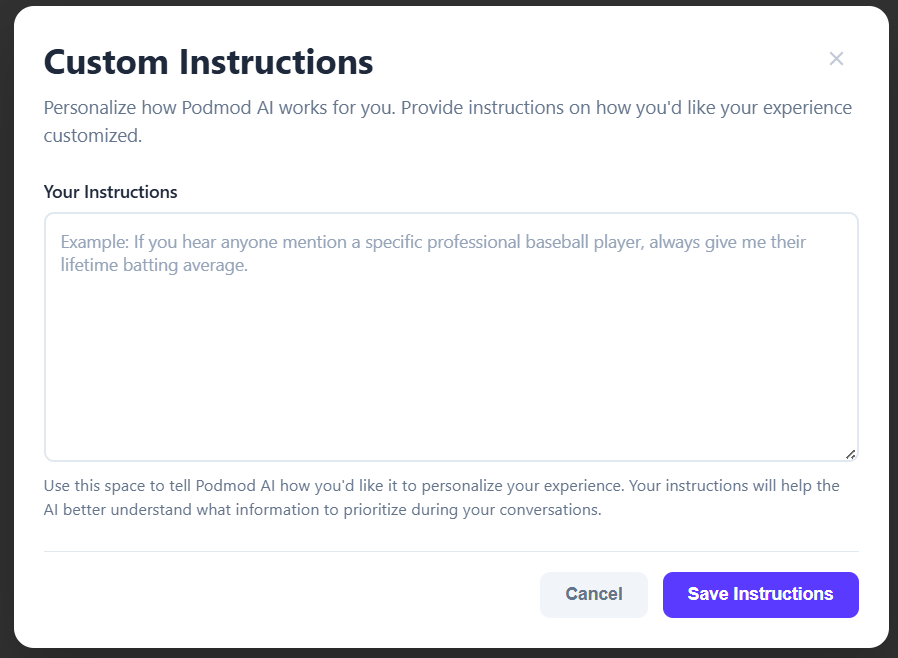Choose Cancel at the bottom of the dialog

click(x=593, y=594)
